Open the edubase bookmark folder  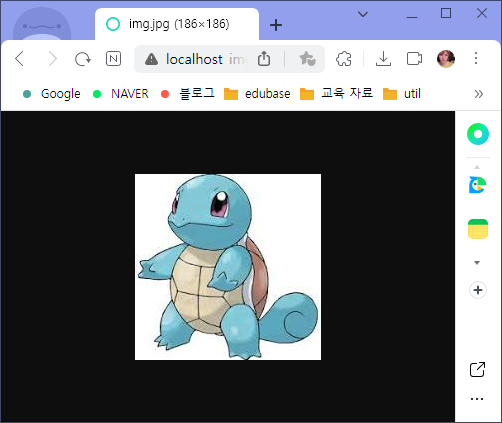pyautogui.click(x=257, y=94)
